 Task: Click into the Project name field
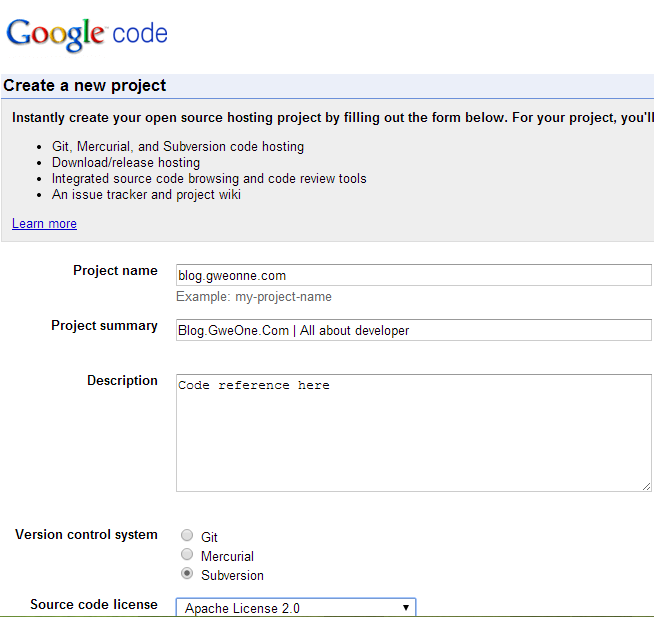413,275
